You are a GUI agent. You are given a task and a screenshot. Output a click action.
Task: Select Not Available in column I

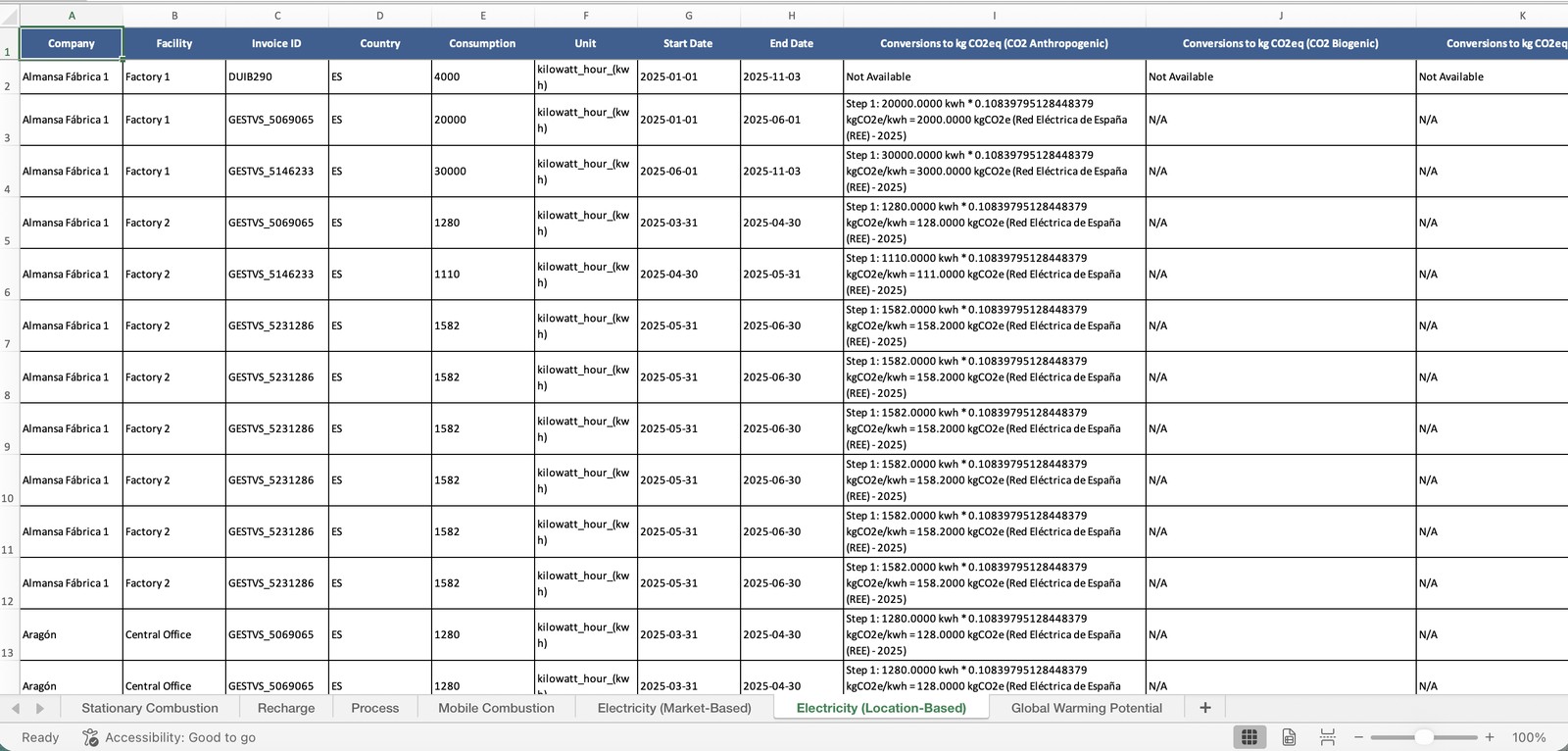pyautogui.click(x=995, y=76)
